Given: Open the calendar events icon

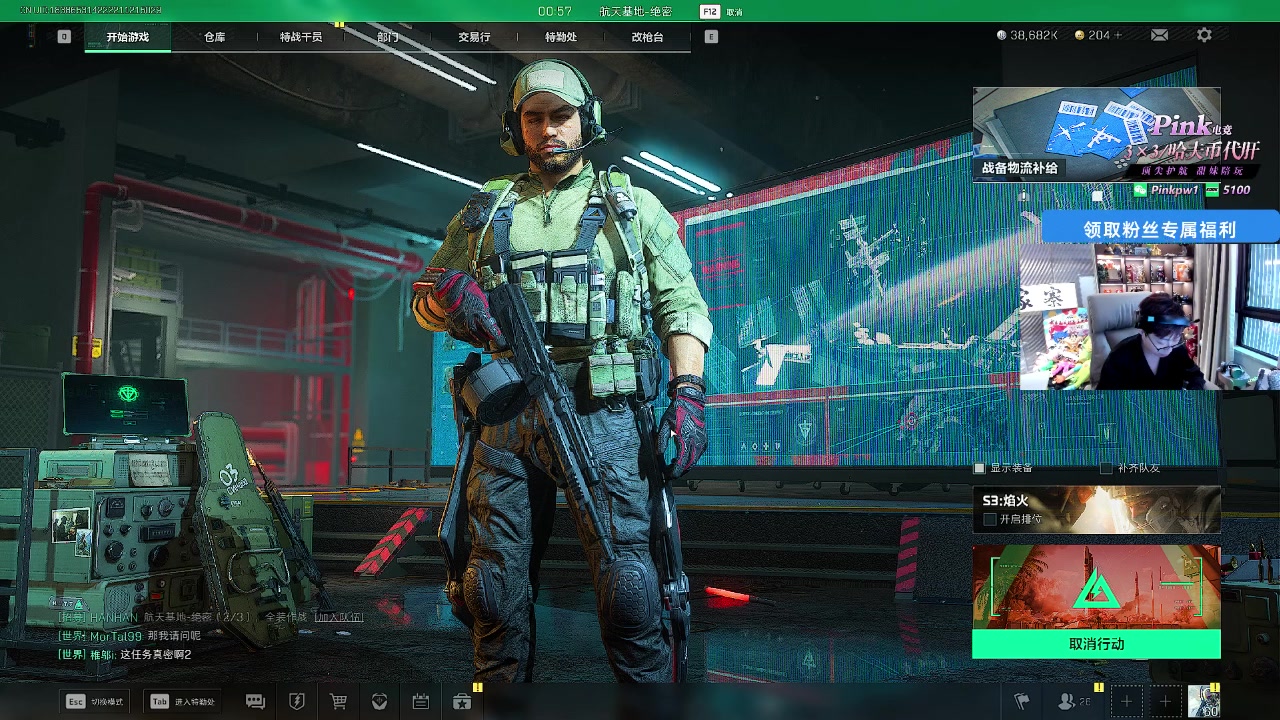Looking at the screenshot, I should [x=421, y=702].
